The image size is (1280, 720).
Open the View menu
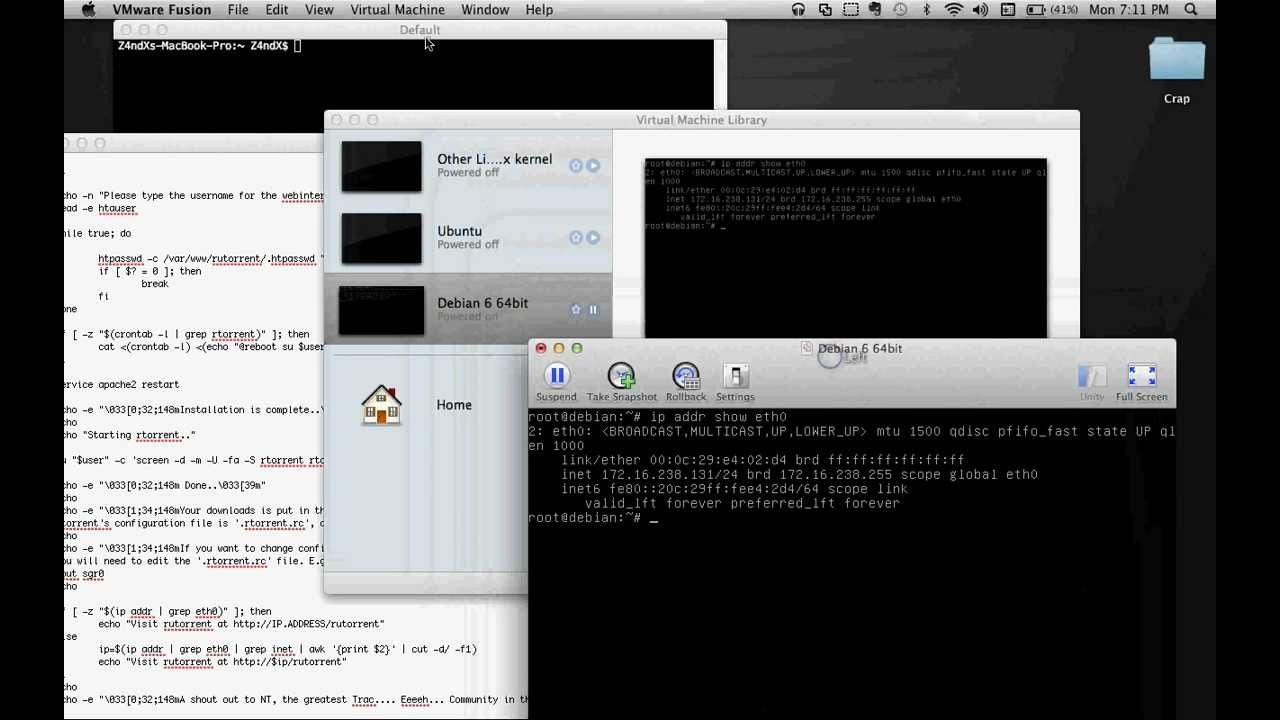point(319,10)
